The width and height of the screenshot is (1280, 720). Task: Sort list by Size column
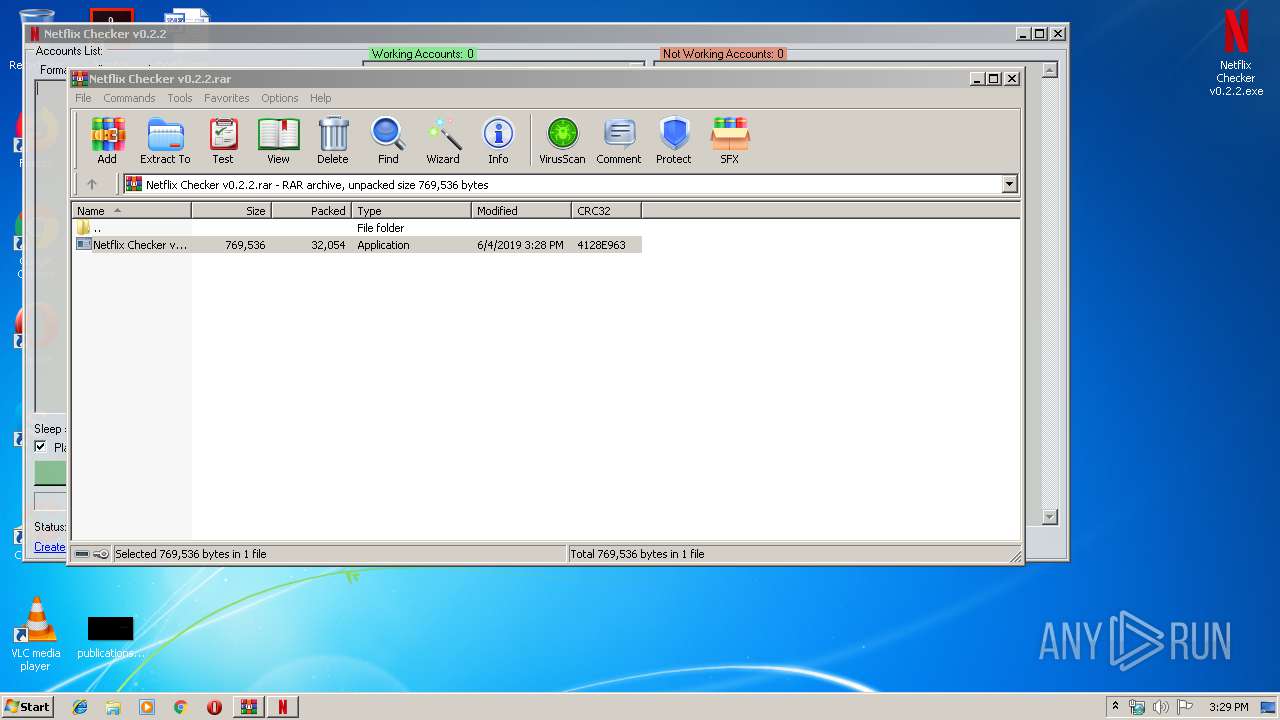pyautogui.click(x=231, y=211)
